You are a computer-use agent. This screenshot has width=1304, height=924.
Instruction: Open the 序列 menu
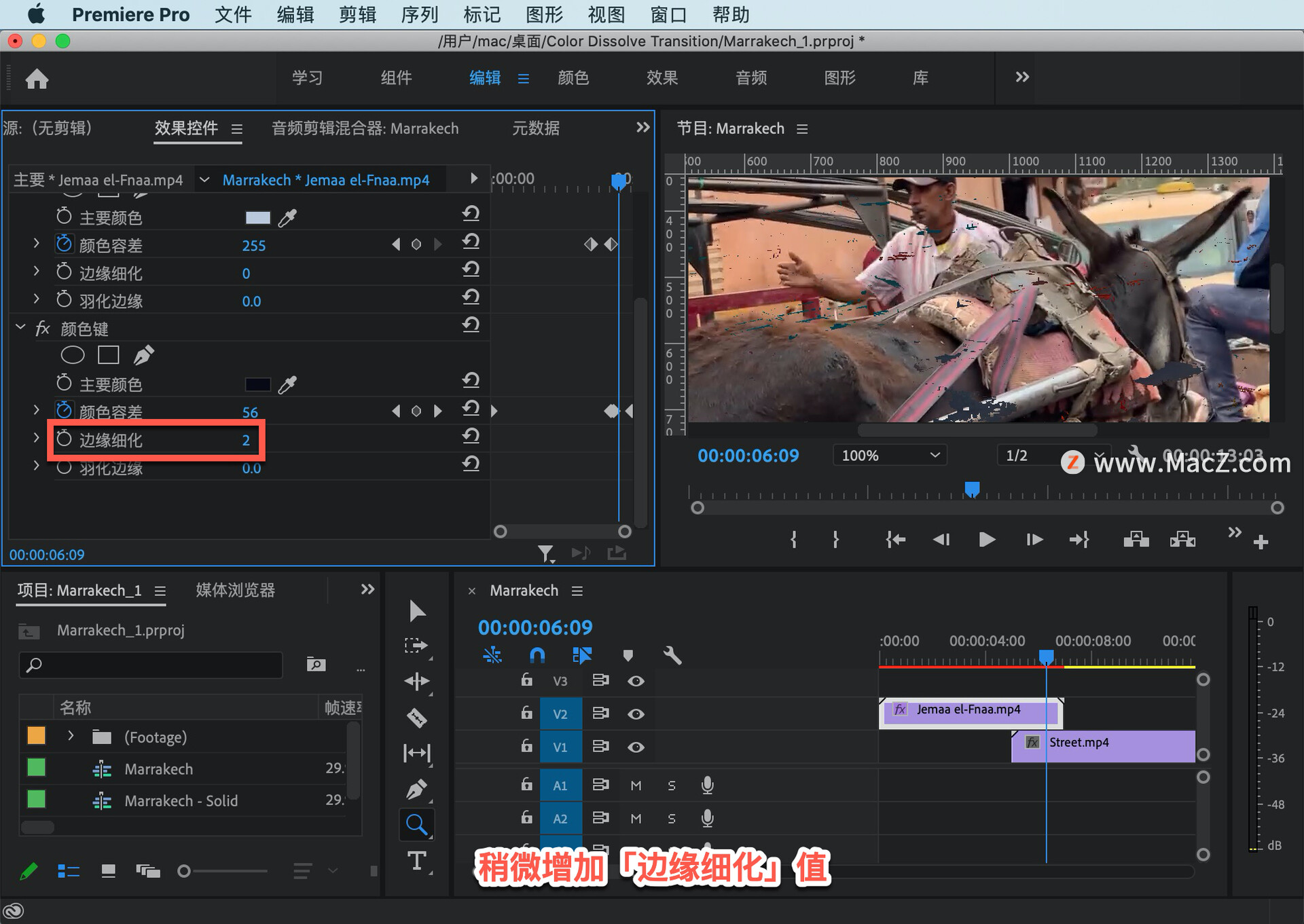click(x=419, y=14)
